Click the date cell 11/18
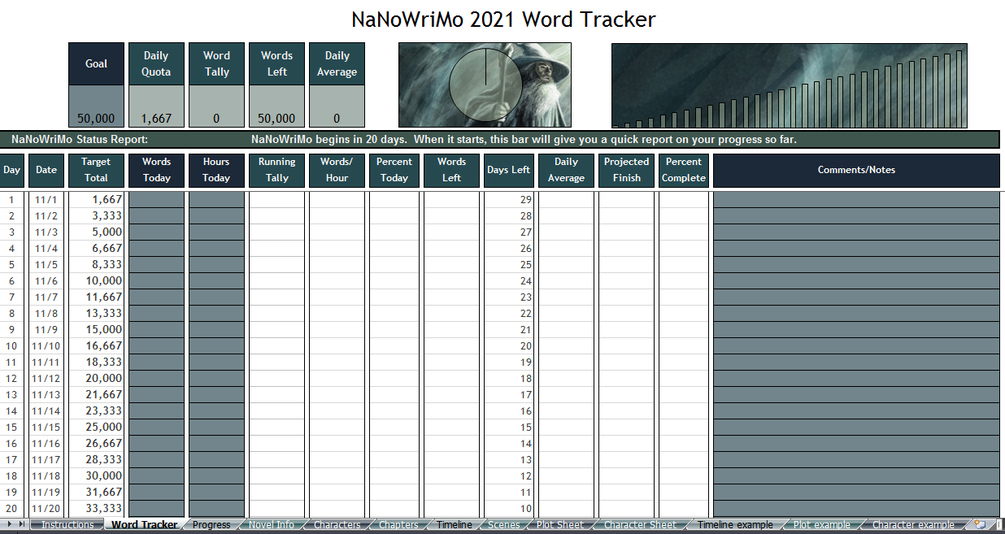Viewport: 1005px width, 534px height. click(x=46, y=476)
